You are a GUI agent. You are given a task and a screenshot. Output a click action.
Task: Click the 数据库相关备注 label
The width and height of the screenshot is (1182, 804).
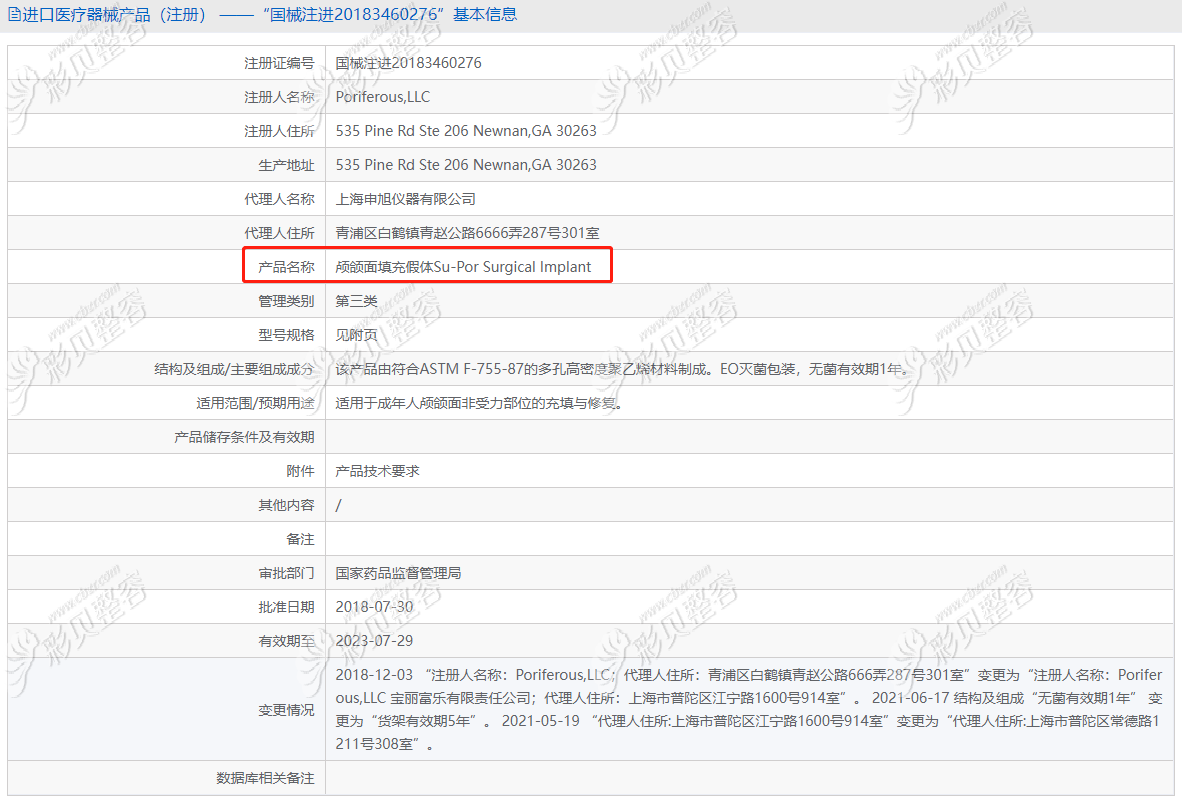pyautogui.click(x=265, y=778)
